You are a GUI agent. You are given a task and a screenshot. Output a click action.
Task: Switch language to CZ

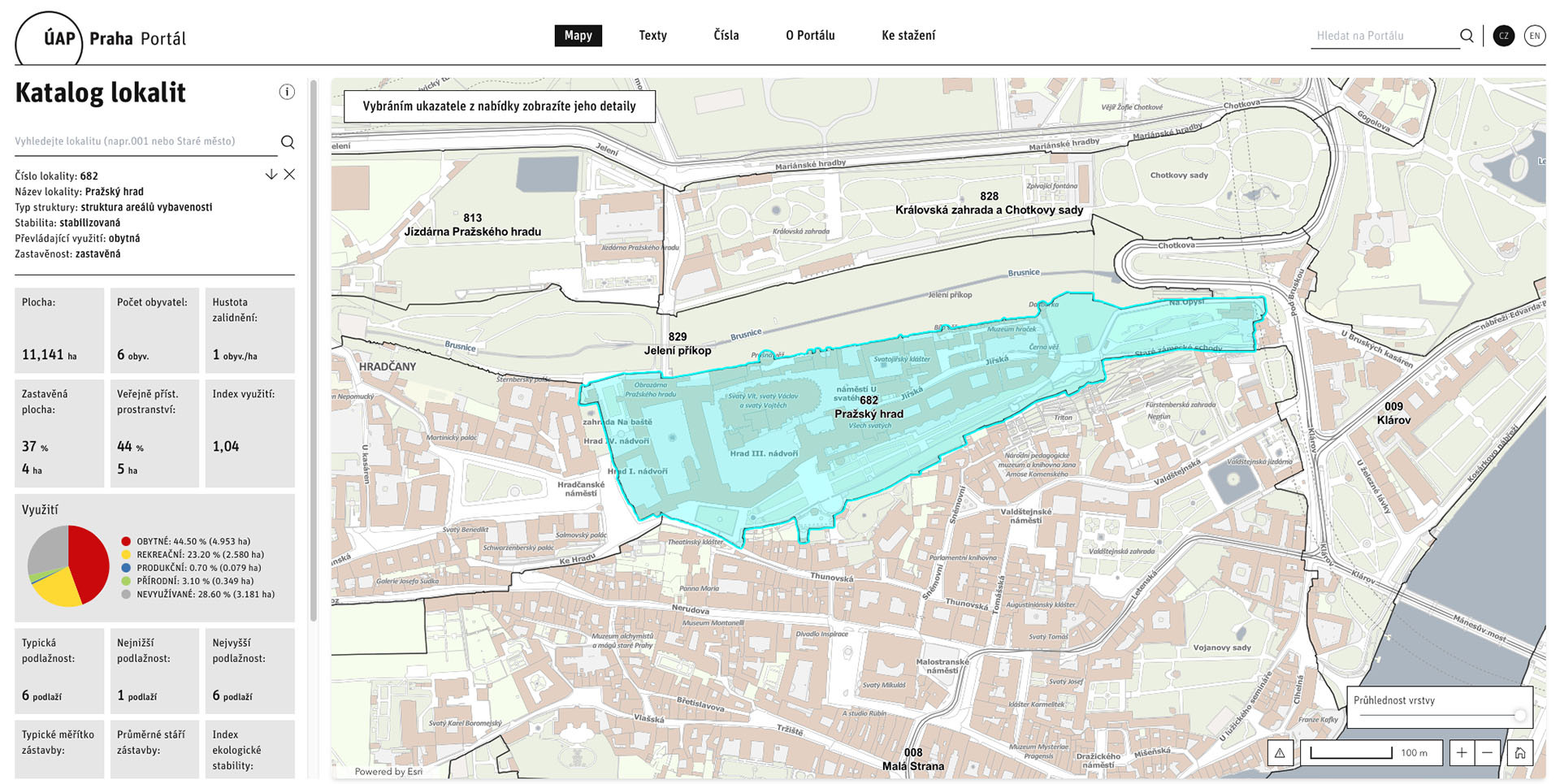pyautogui.click(x=1504, y=36)
